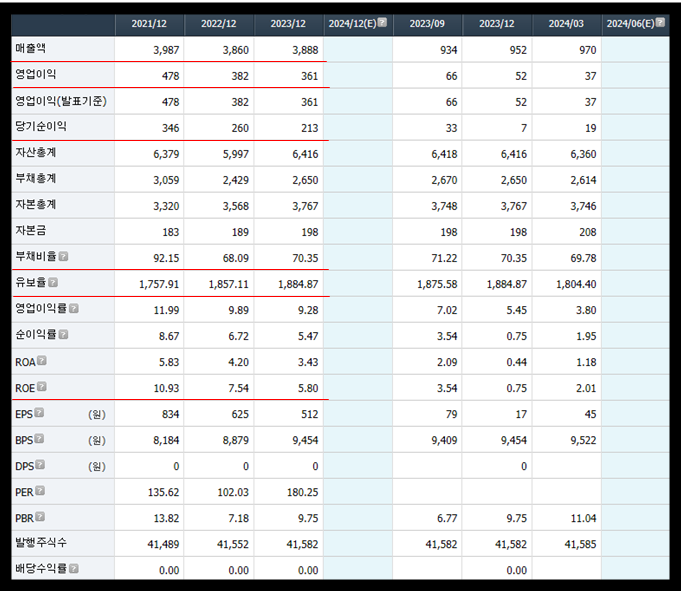Click the help icon beside 2024/12(E) header
This screenshot has width=681, height=591.
(x=382, y=22)
